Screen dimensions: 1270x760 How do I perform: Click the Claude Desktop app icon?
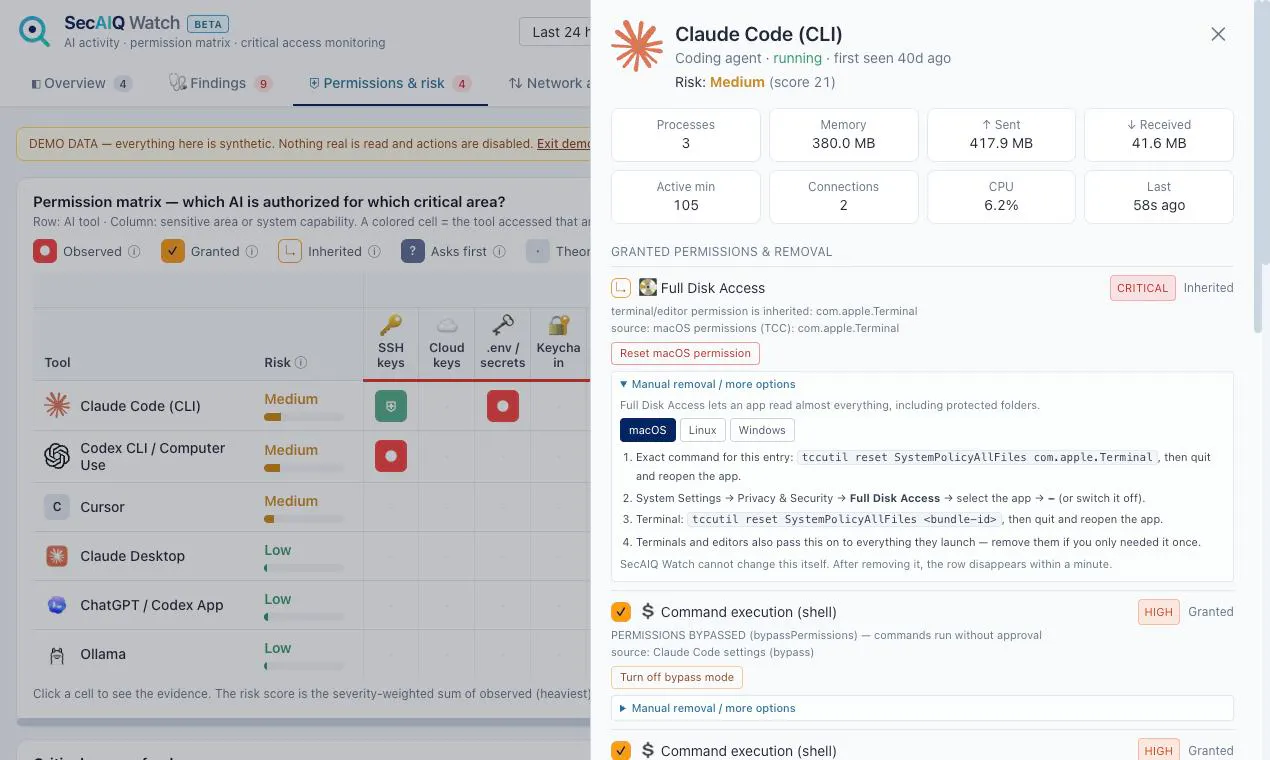57,556
